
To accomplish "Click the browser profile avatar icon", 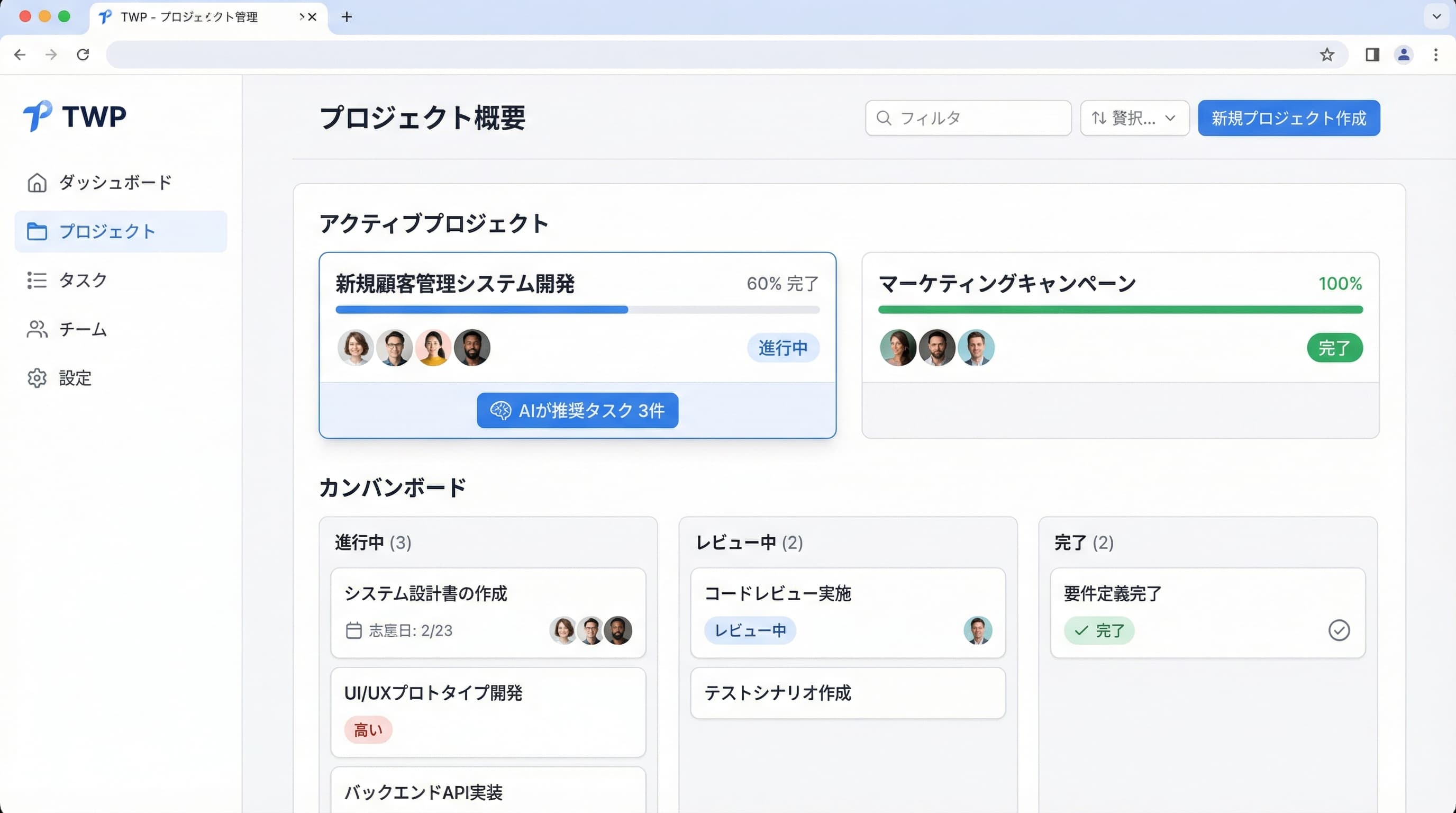I will tap(1404, 55).
